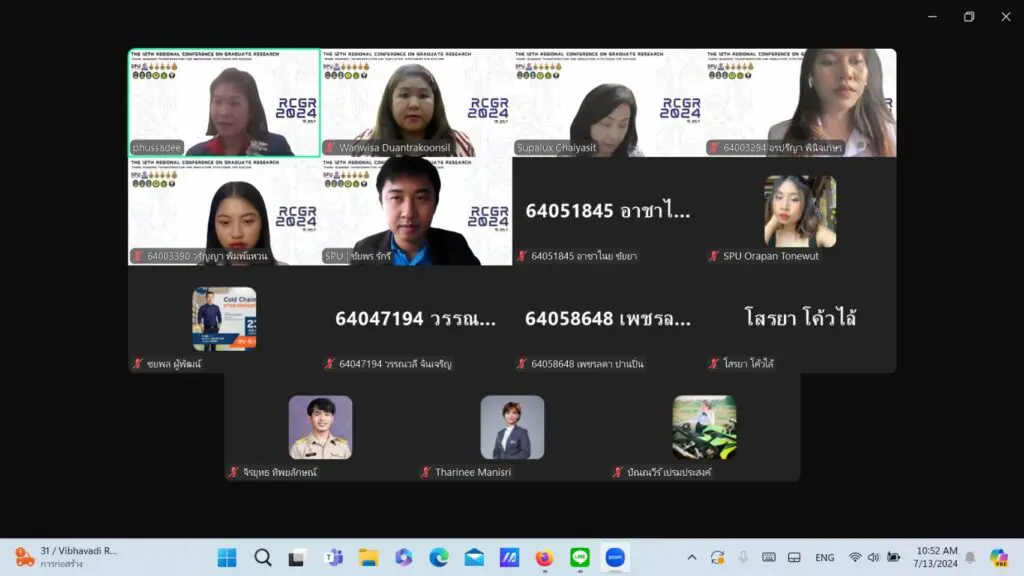Select the large 64047194 name tile
The height and width of the screenshot is (576, 1024).
coord(415,319)
